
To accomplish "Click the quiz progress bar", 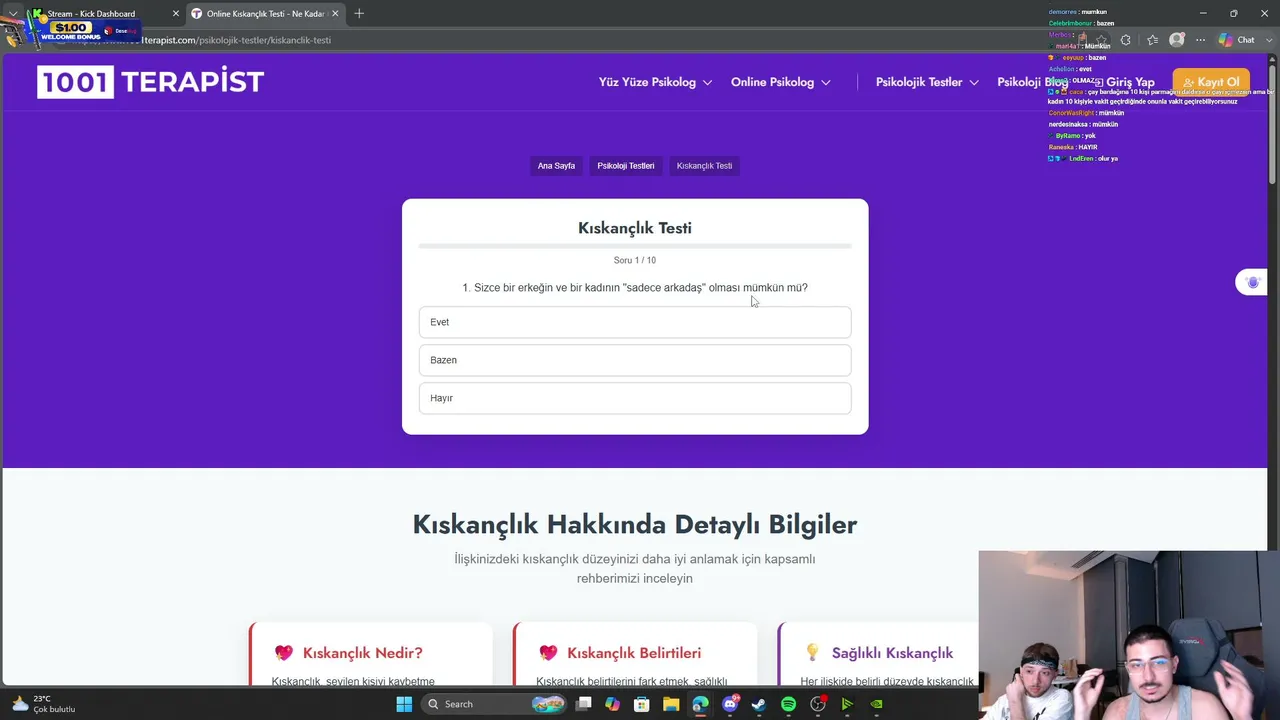I will click(x=635, y=245).
